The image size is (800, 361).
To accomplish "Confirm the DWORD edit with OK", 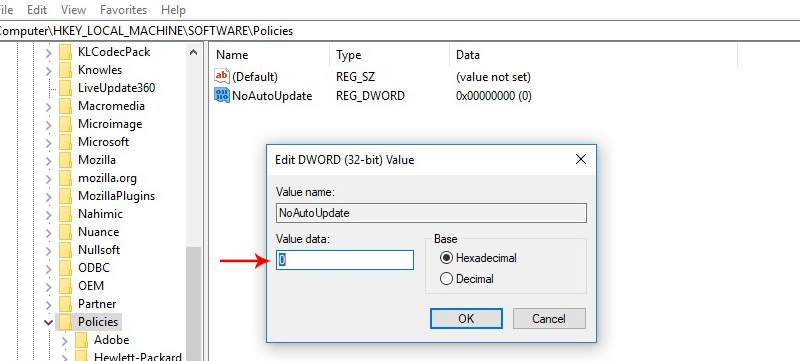I will tap(466, 319).
